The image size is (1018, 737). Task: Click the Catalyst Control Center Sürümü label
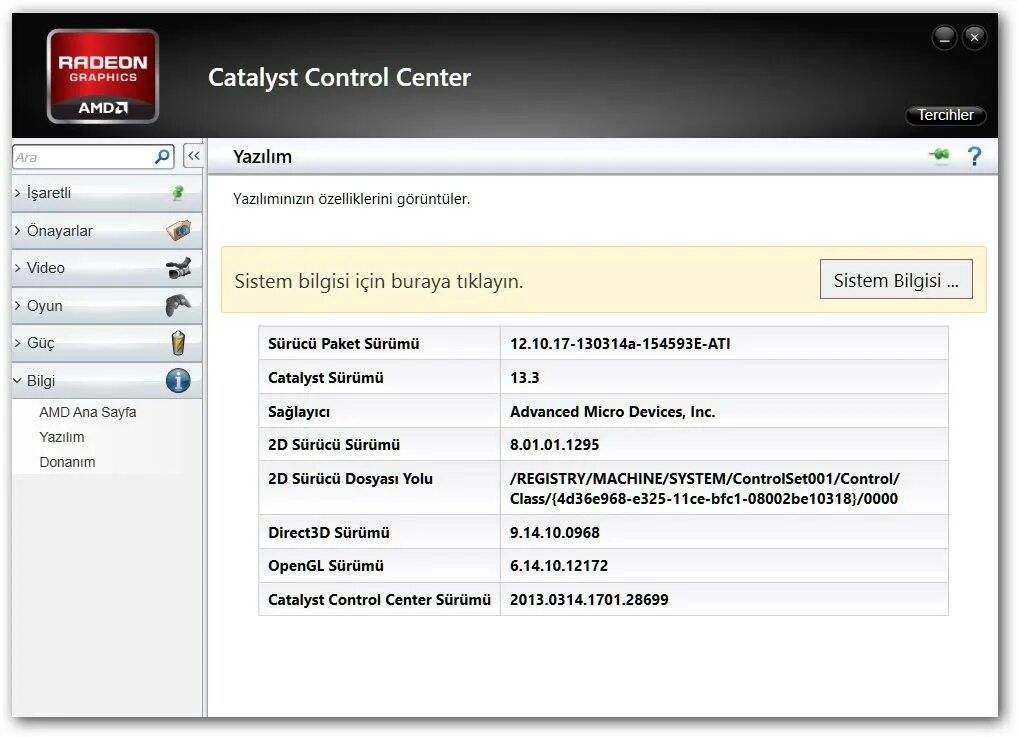[x=379, y=599]
